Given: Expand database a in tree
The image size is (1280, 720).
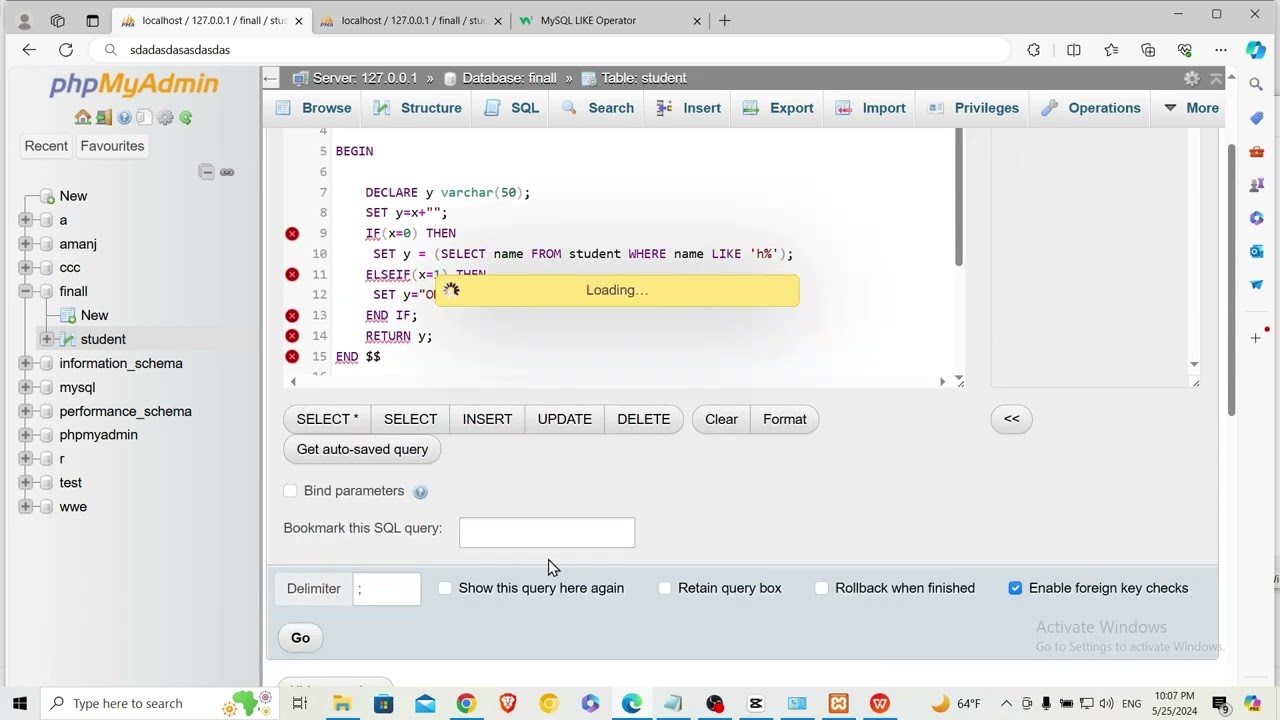Looking at the screenshot, I should (25, 220).
